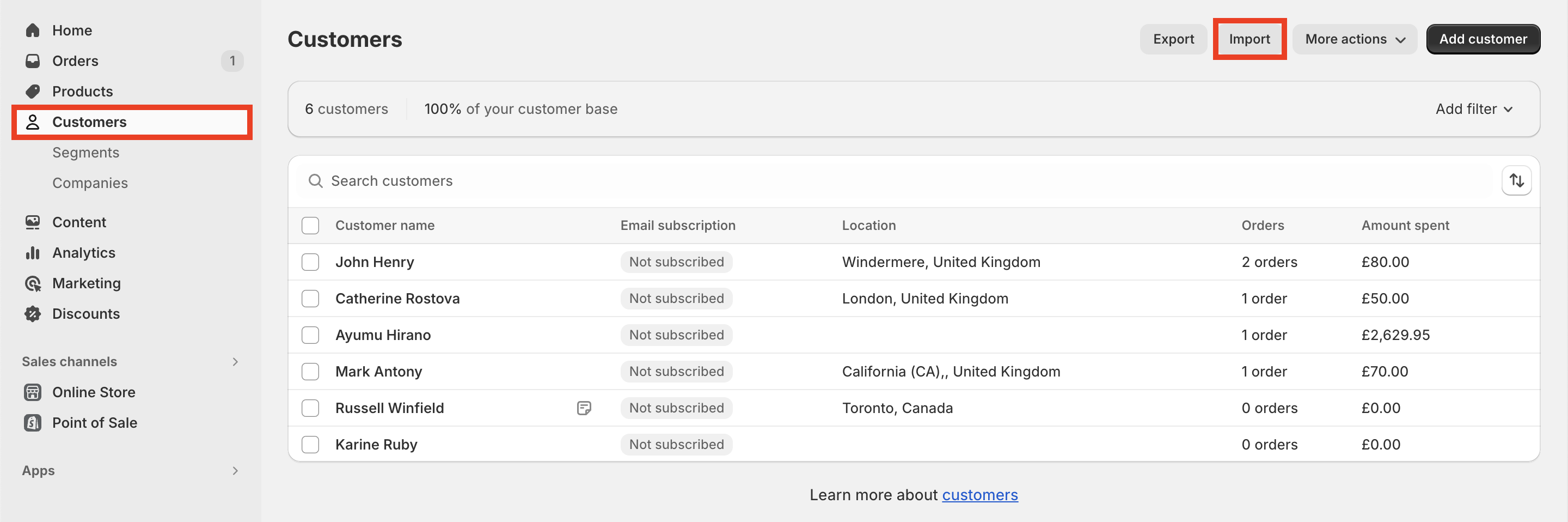Image resolution: width=1568 pixels, height=522 pixels.
Task: Go to Marketing in the sidebar
Action: pyautogui.click(x=87, y=283)
